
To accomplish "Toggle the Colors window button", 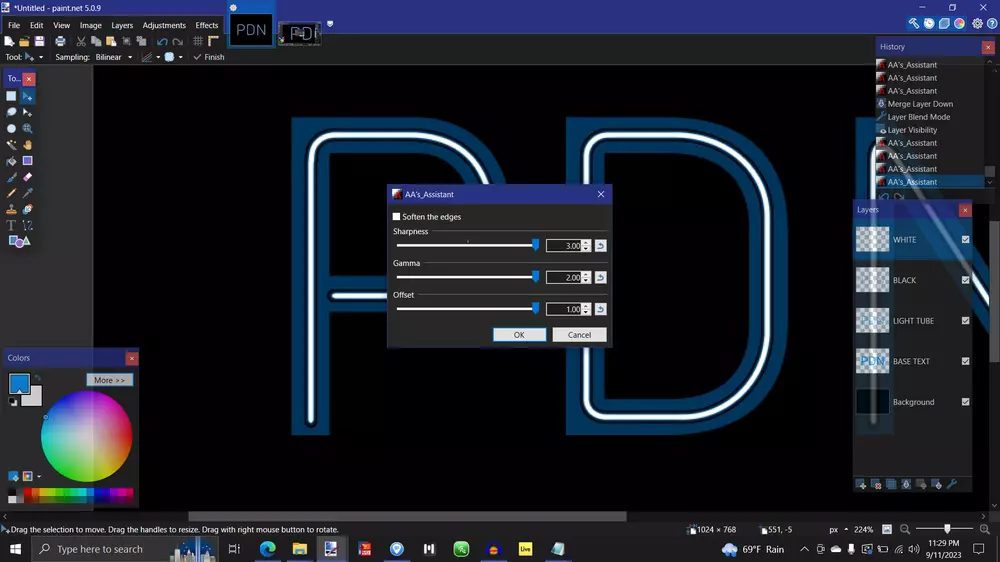I will pos(960,24).
